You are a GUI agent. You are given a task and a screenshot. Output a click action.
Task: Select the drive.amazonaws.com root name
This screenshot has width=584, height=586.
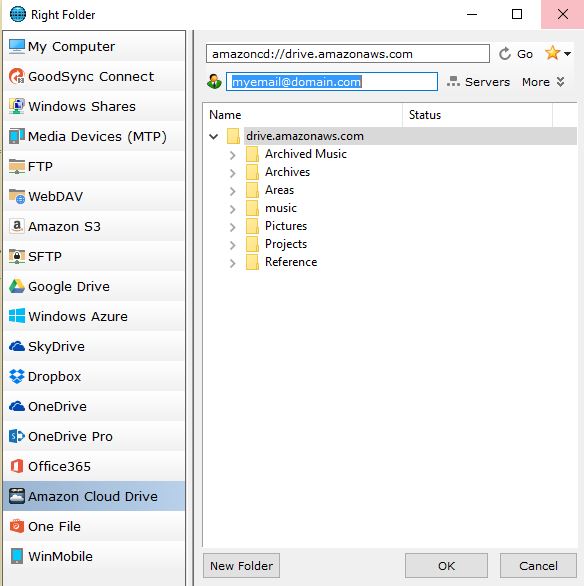point(305,136)
